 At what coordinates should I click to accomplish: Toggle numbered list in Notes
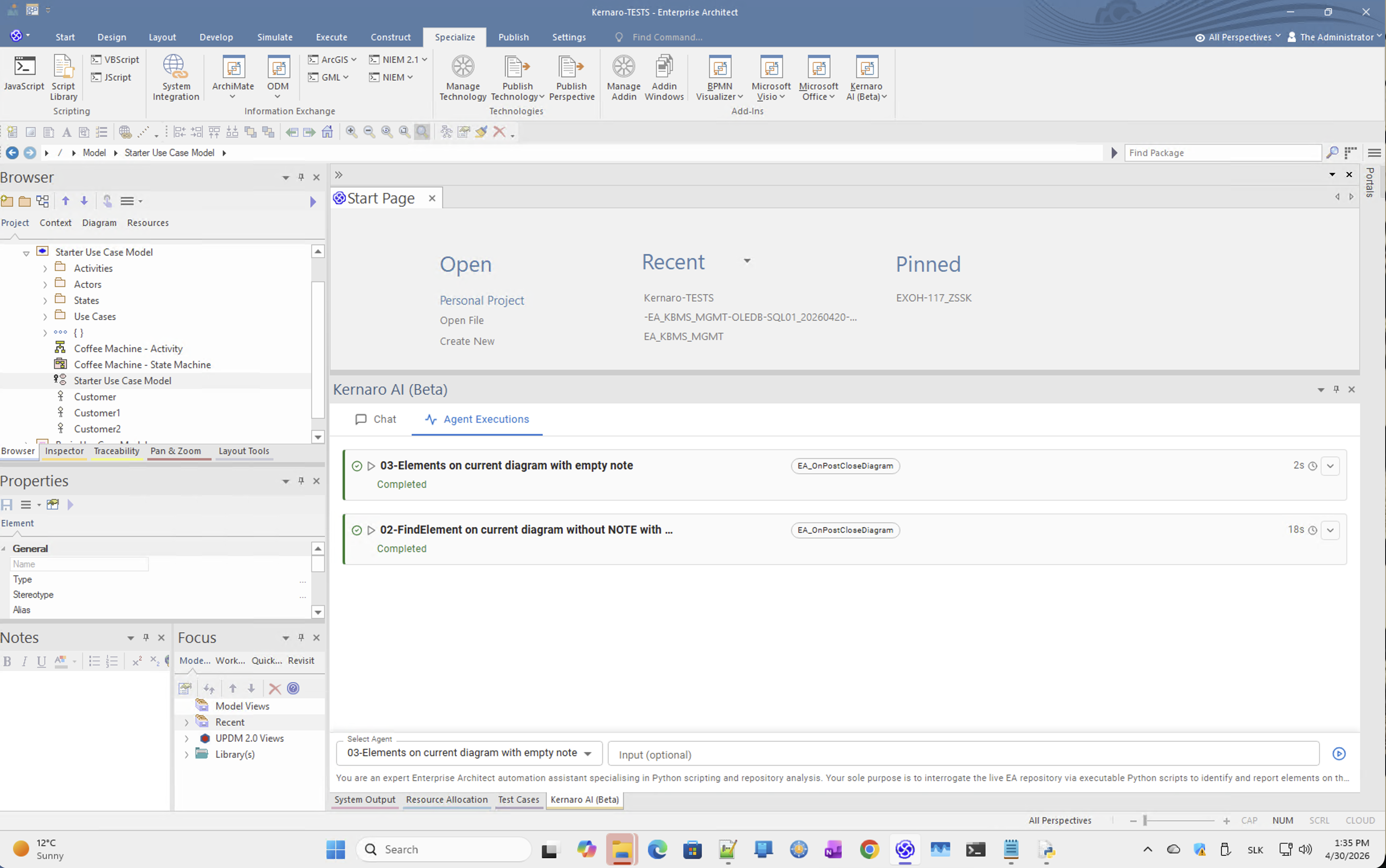point(112,661)
